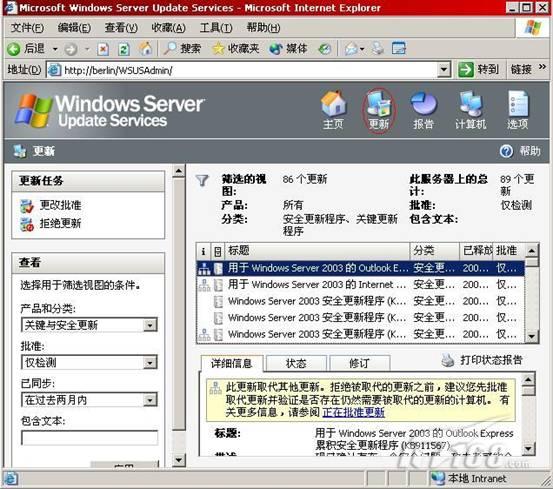Click the 拒绝更新 decline update icon
This screenshot has height=489, width=553.
[x=27, y=224]
